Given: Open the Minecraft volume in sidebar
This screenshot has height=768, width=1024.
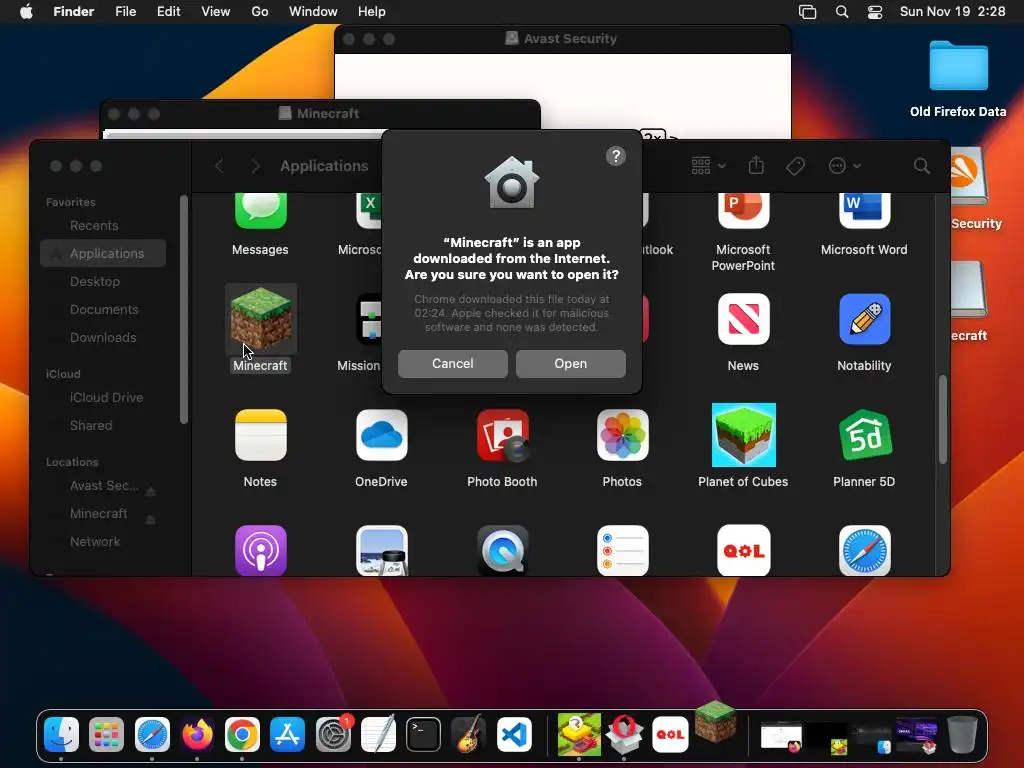Looking at the screenshot, I should coord(98,513).
